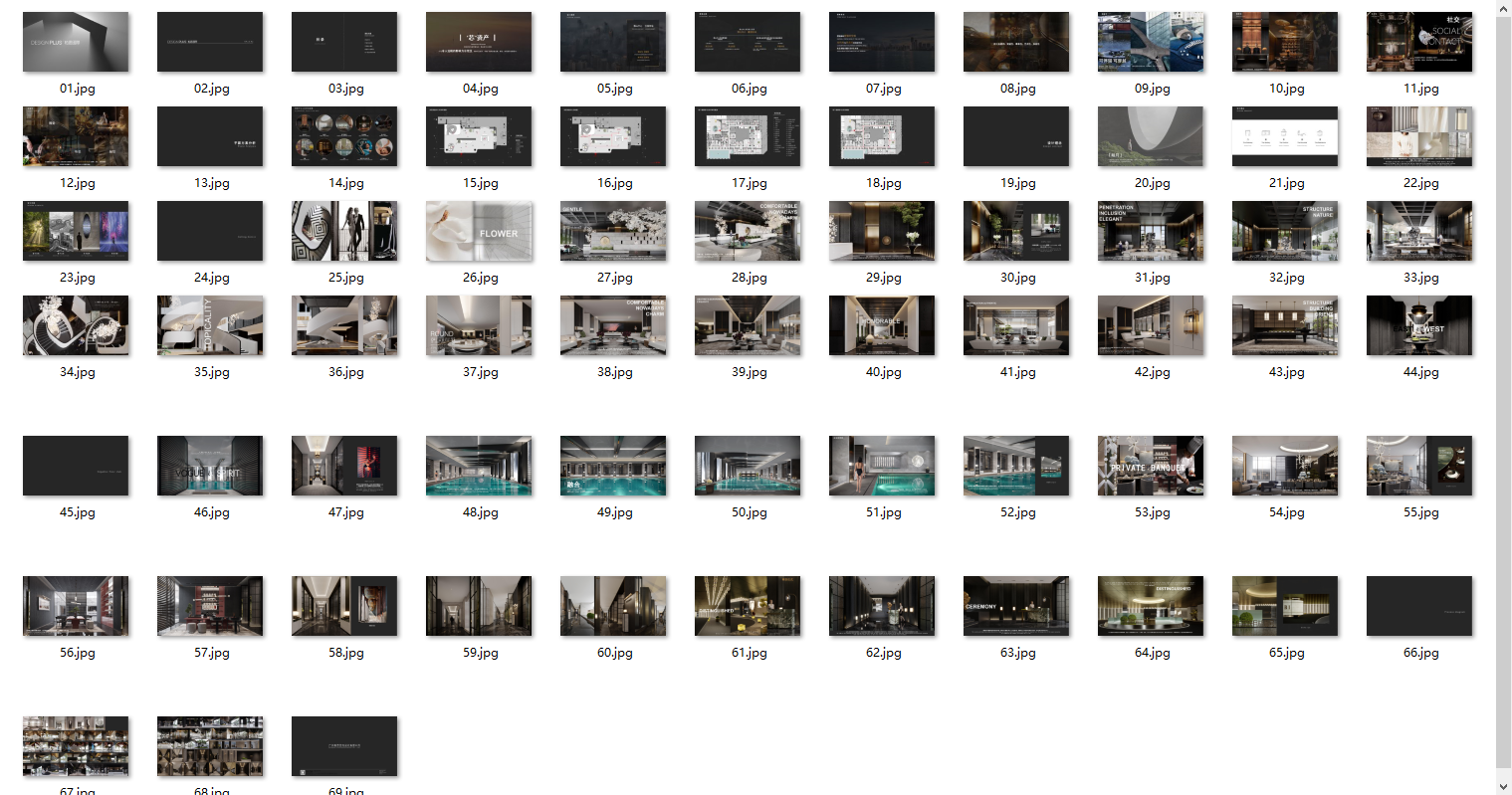
Task: Select the 35.jpg spiral staircase thumbnail
Action: [x=210, y=325]
